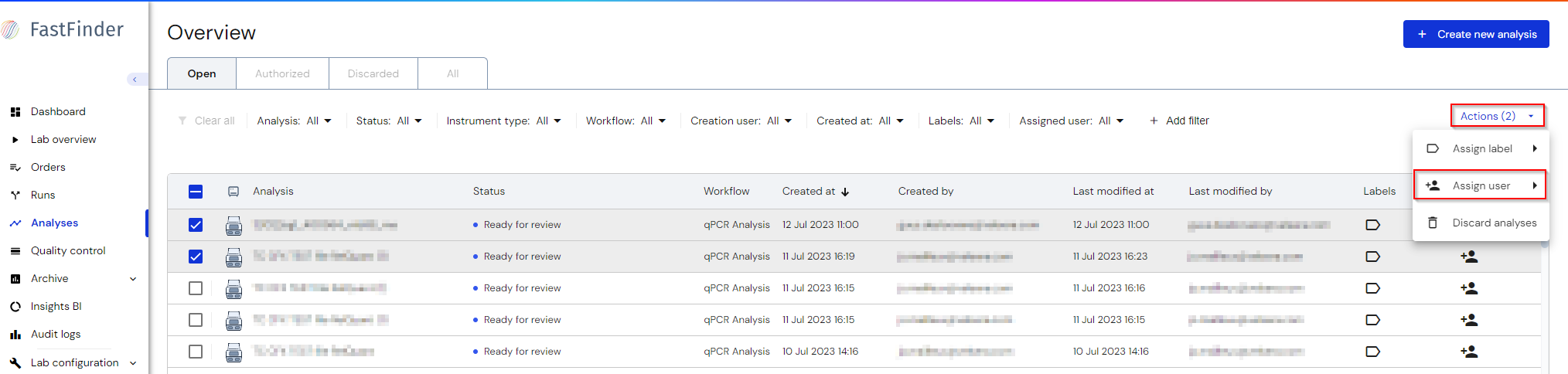Open the Assigned user filter dropdown
The width and height of the screenshot is (1568, 374).
coord(1072,121)
